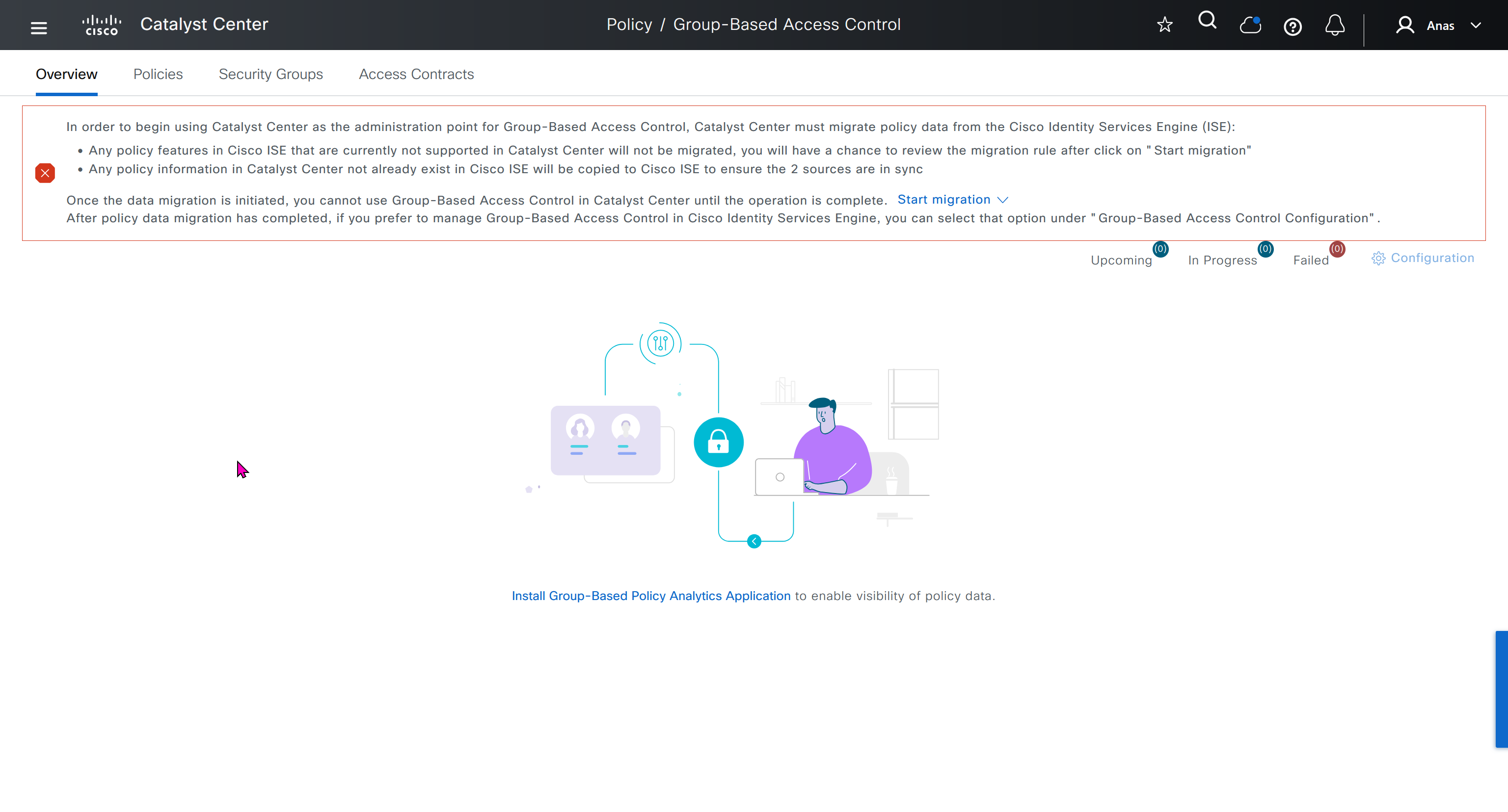Switch to the Policies tab
This screenshot has width=1508, height=812.
point(158,74)
